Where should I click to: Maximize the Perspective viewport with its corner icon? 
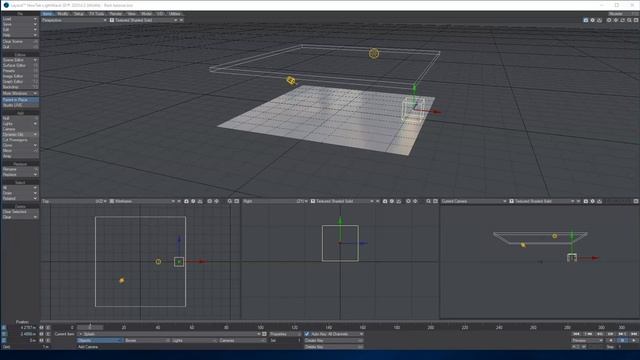636,20
